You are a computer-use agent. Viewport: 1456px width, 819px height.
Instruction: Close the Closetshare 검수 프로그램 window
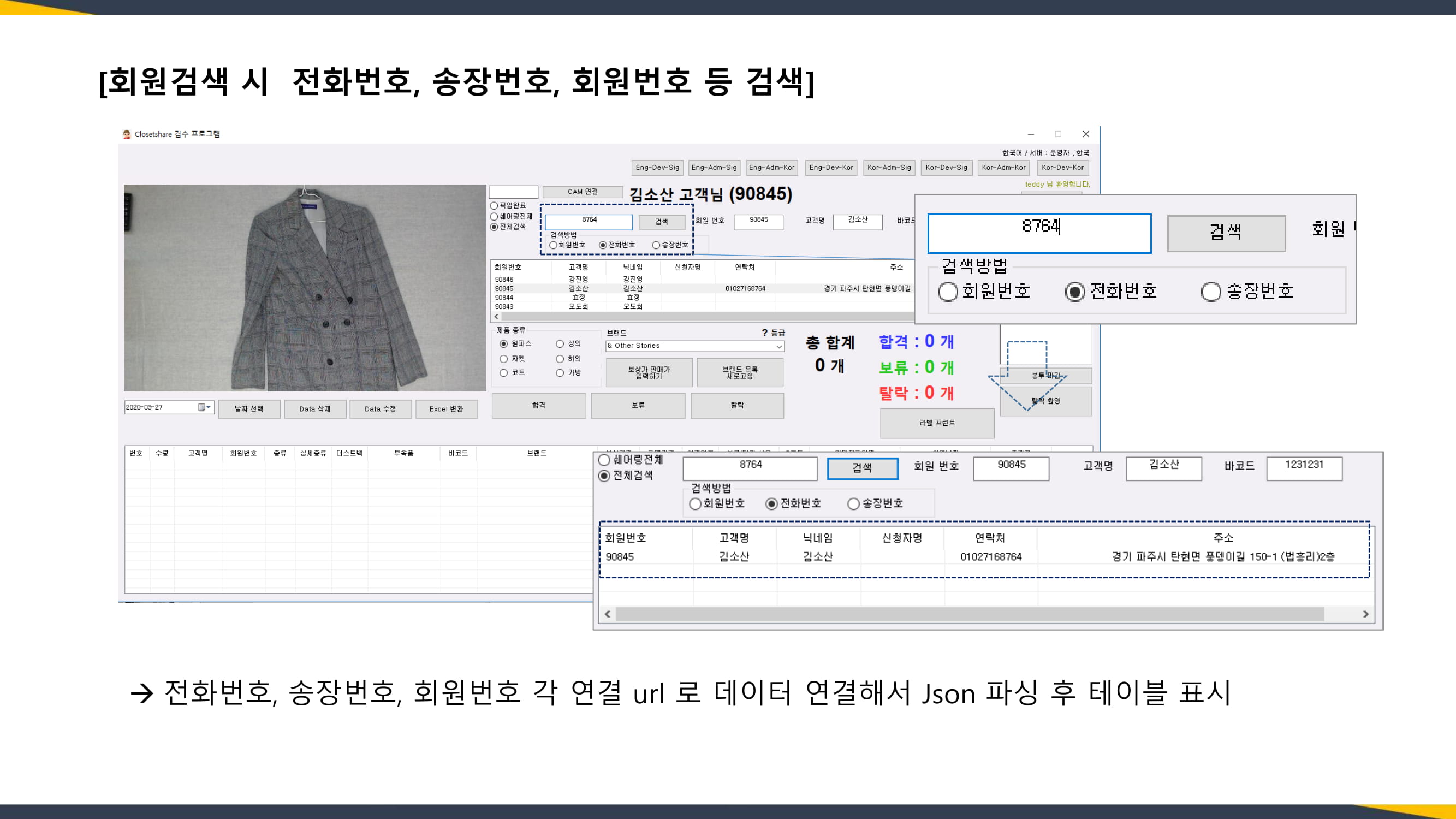(x=1086, y=134)
